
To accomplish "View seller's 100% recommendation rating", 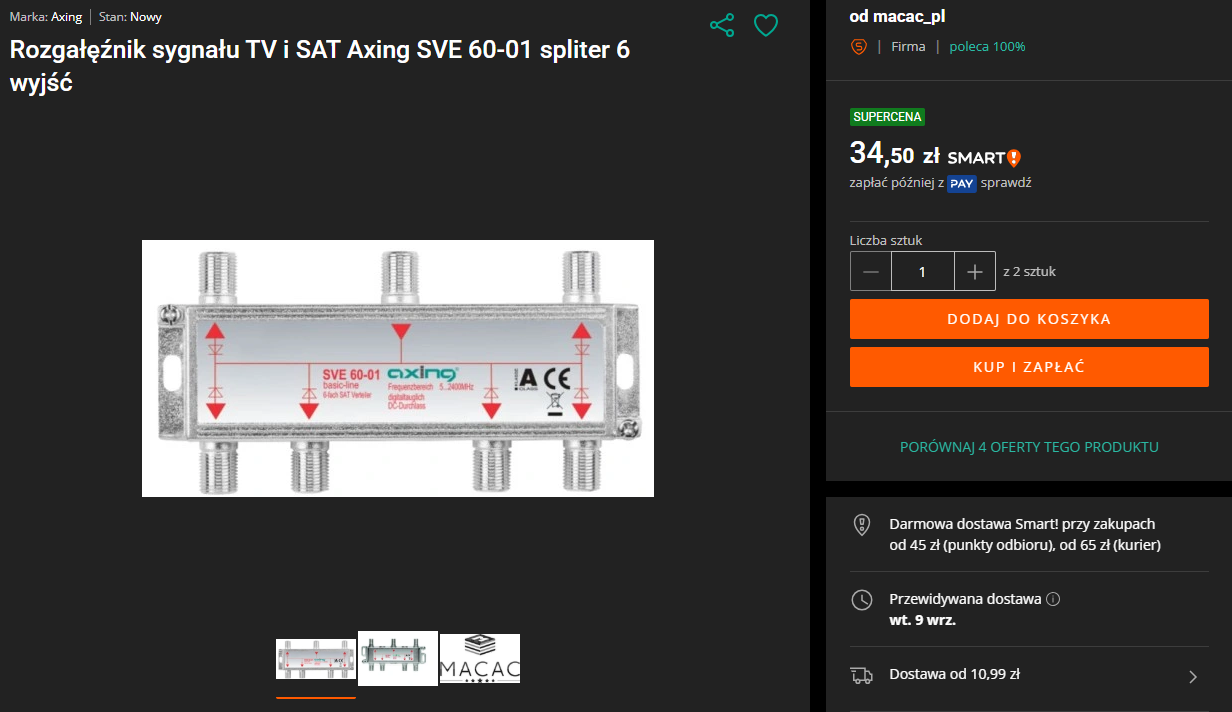I will [x=987, y=46].
